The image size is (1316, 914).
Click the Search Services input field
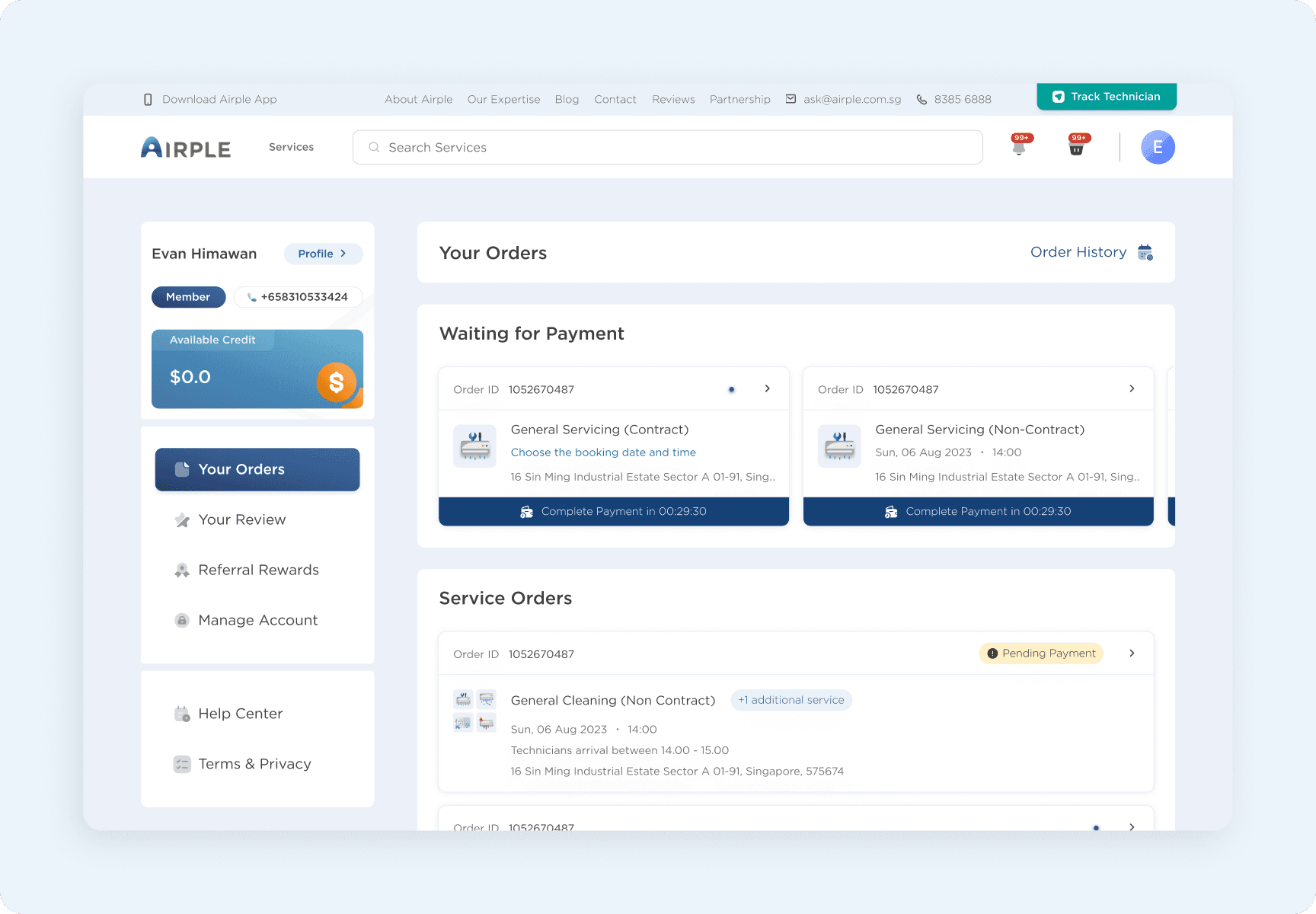[x=668, y=147]
